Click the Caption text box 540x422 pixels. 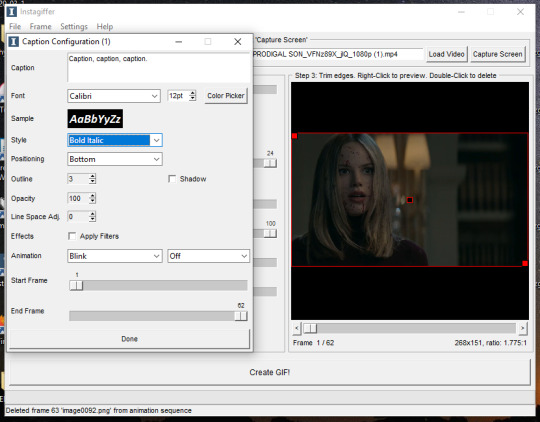pyautogui.click(x=159, y=68)
